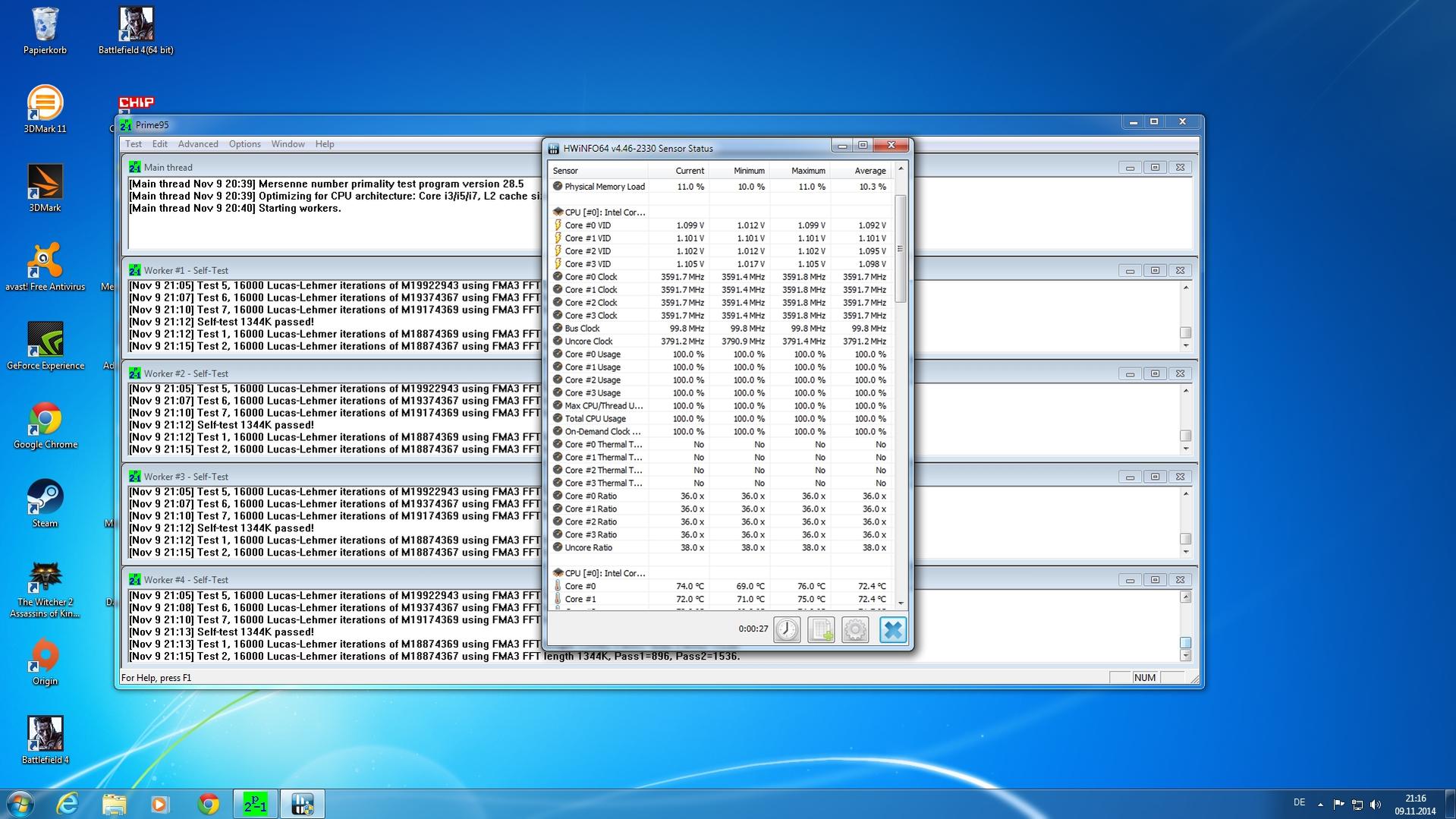The image size is (1456, 819).
Task: Click the Physical Memory Load sensor icon
Action: [558, 186]
